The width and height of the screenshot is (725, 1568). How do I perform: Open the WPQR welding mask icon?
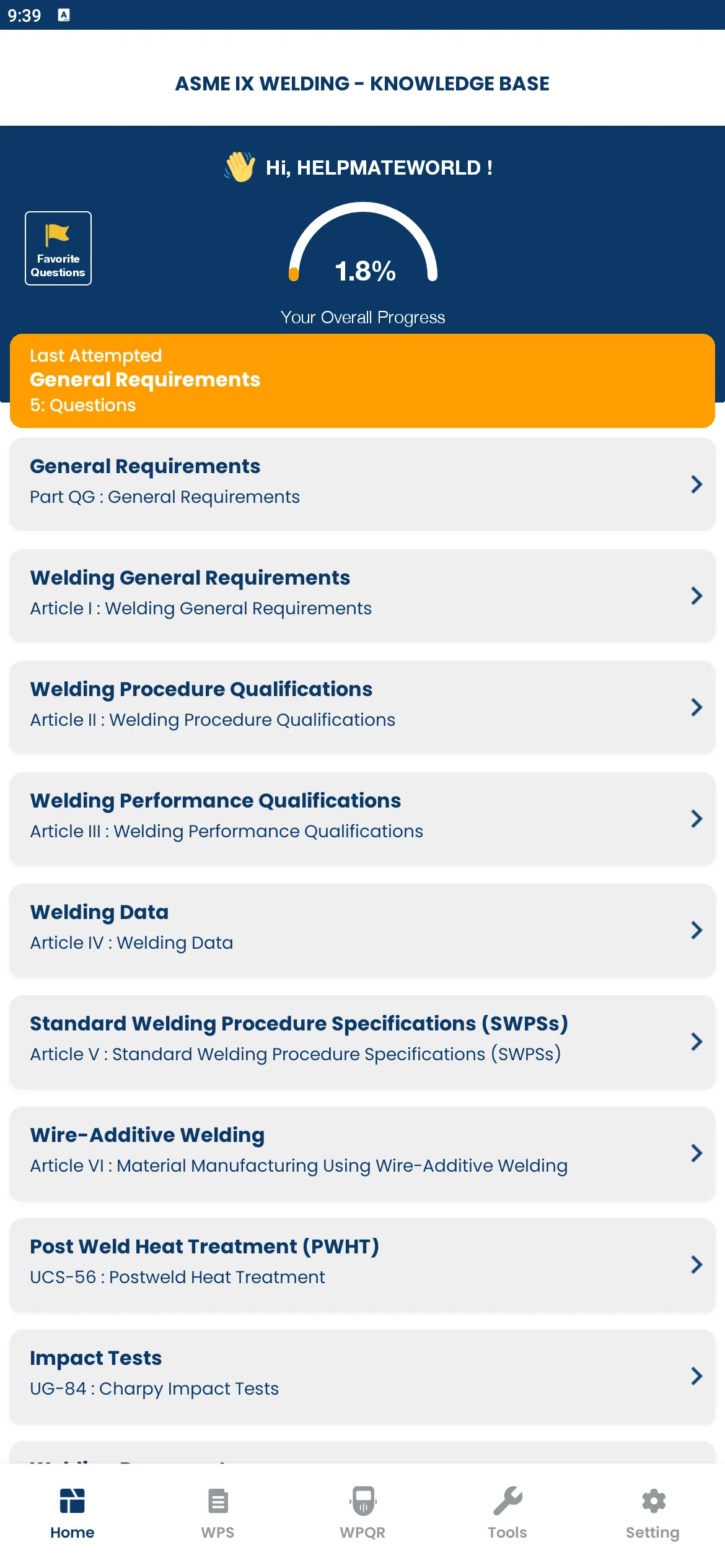pyautogui.click(x=362, y=1500)
